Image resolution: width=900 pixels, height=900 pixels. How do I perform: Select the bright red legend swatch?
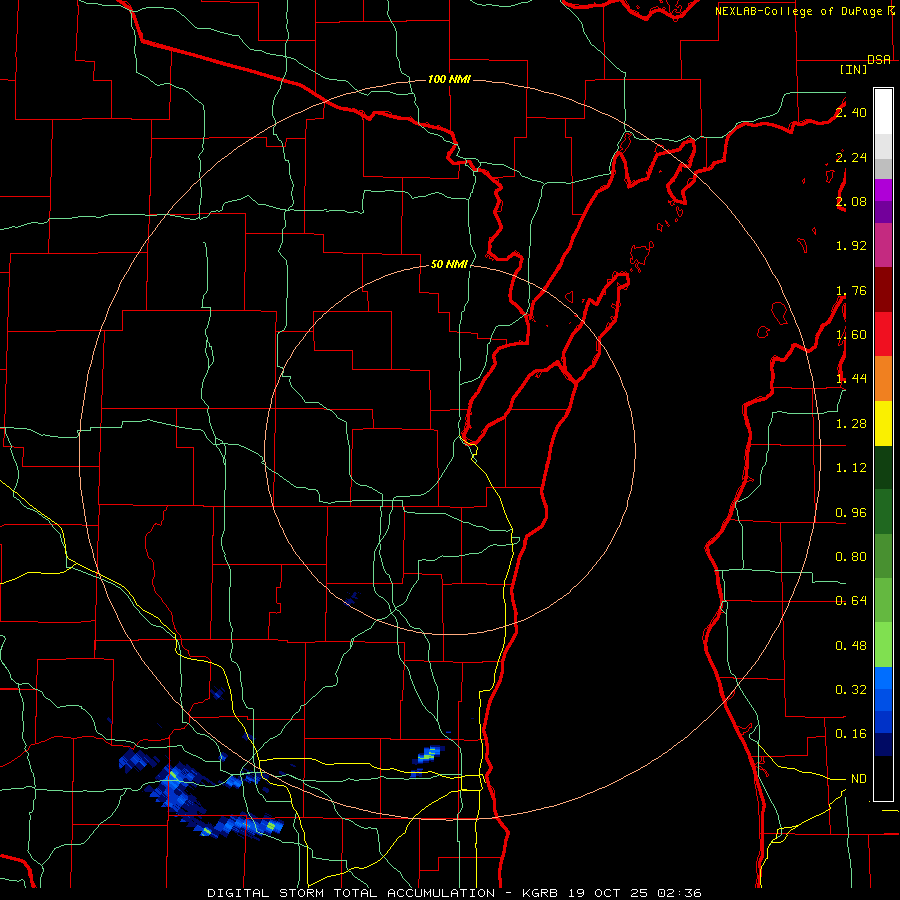pos(883,334)
